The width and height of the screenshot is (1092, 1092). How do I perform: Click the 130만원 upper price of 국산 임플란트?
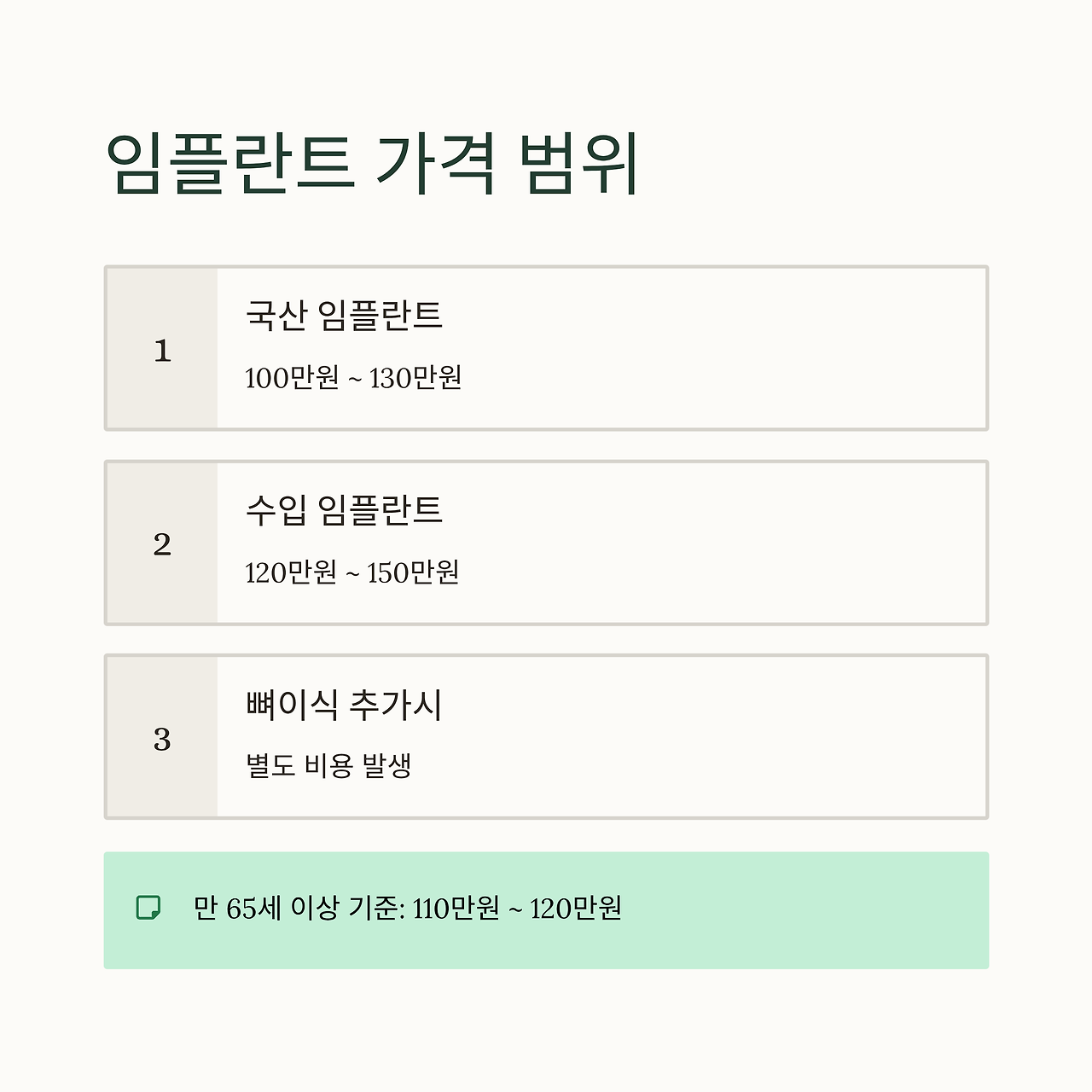[x=415, y=377]
